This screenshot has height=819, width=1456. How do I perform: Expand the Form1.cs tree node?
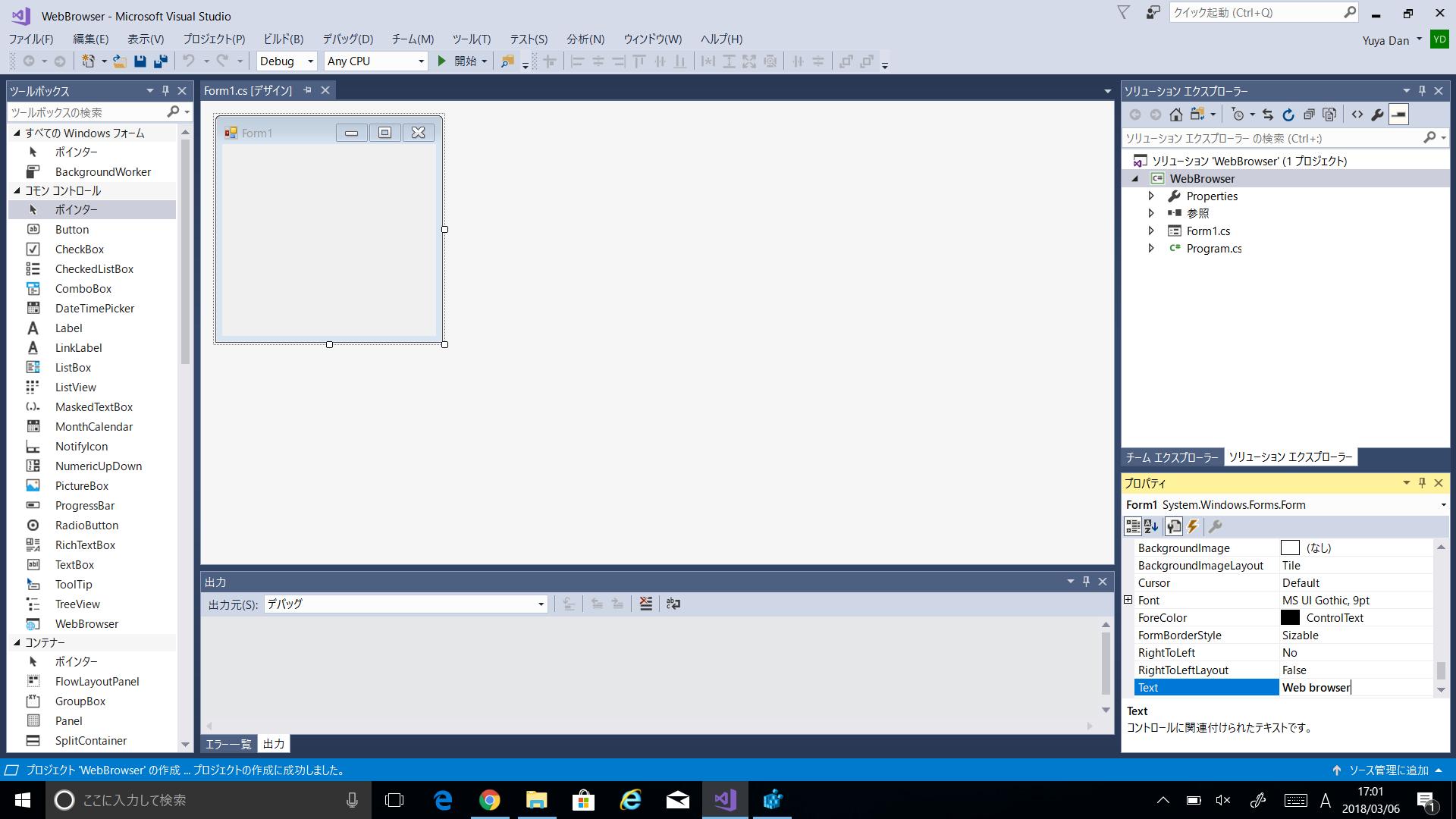1151,231
